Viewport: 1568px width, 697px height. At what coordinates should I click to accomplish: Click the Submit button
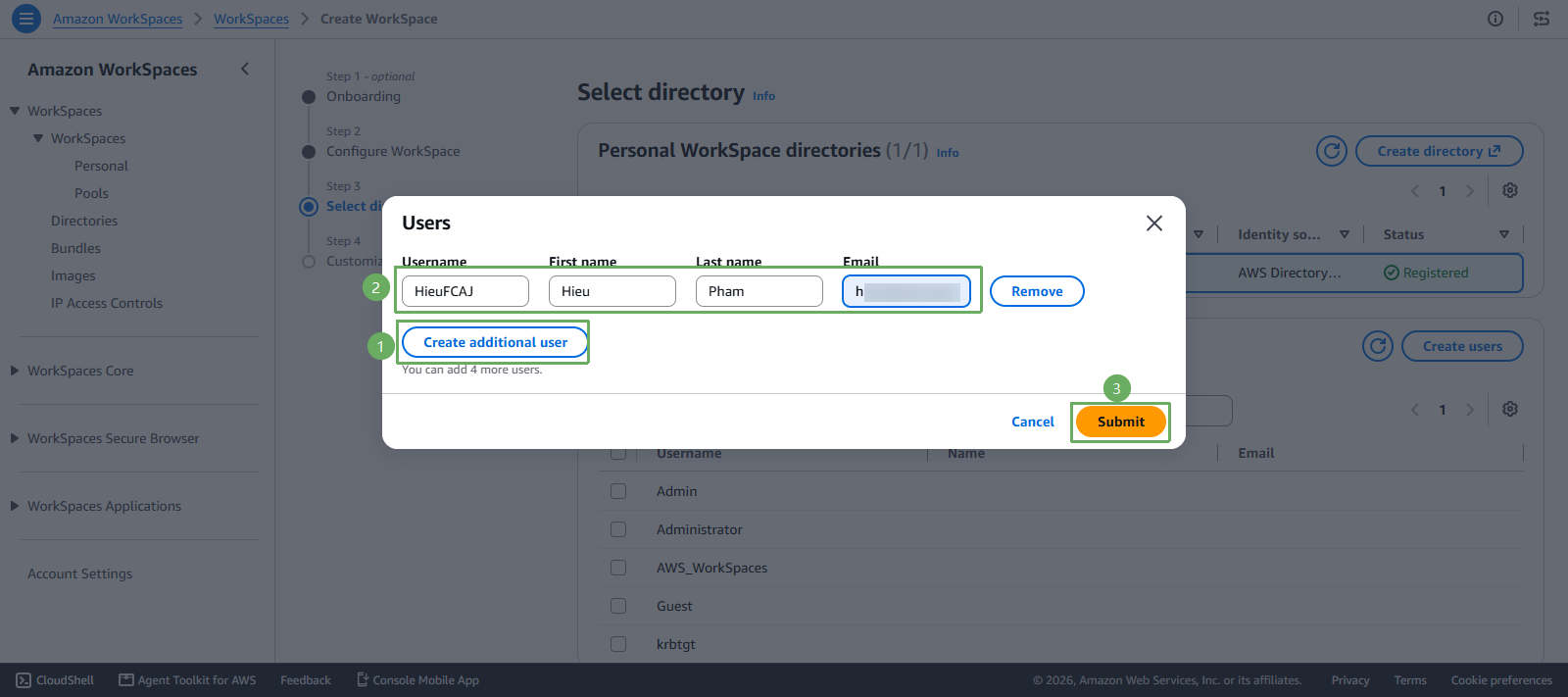pos(1121,422)
